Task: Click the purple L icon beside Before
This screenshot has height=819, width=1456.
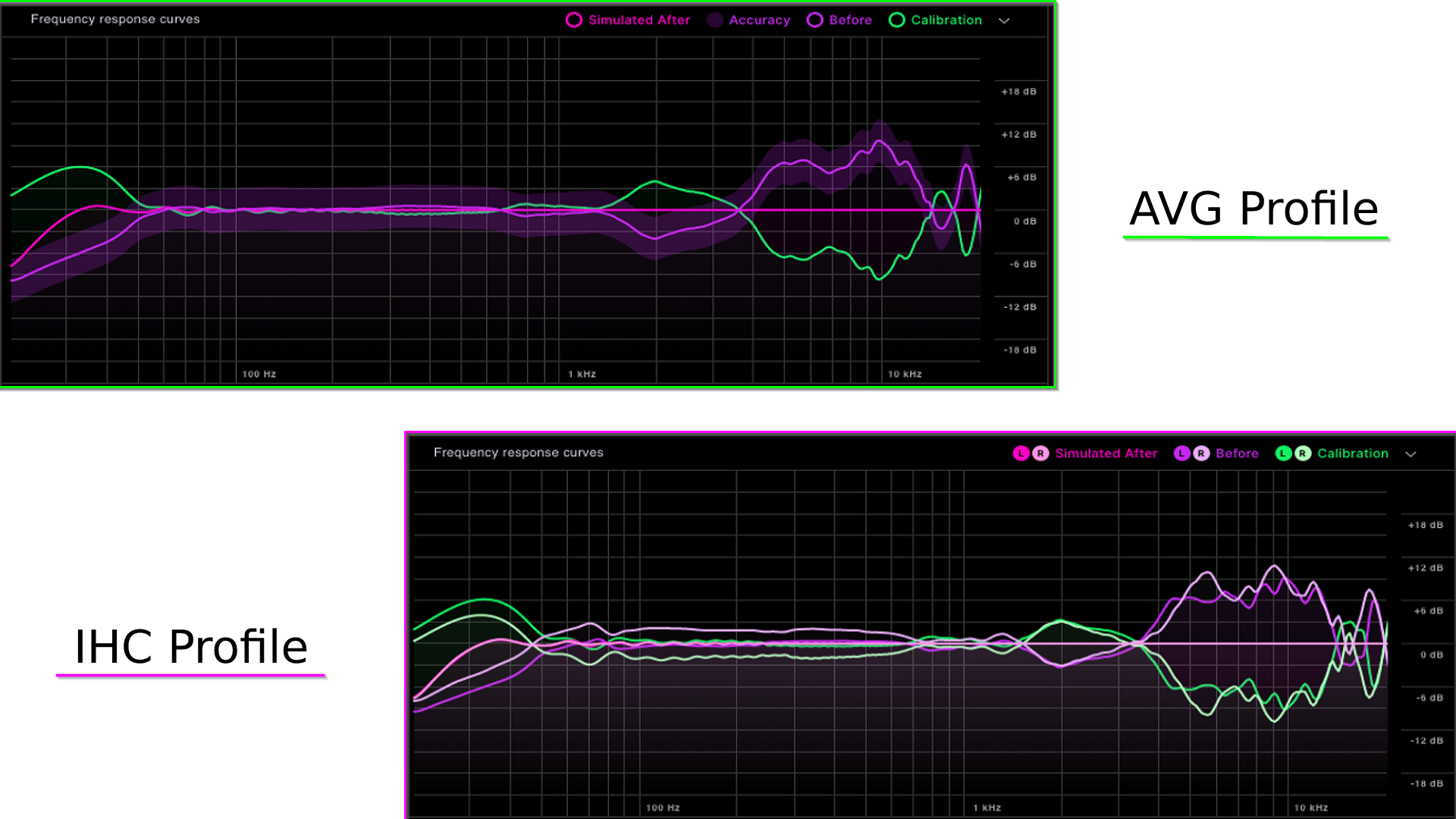Action: [1181, 453]
